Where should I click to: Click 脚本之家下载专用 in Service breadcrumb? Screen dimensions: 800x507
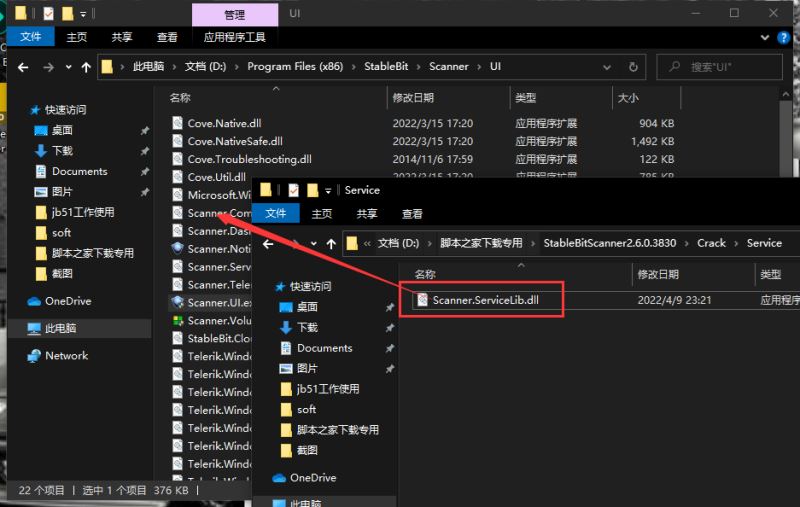pyautogui.click(x=481, y=243)
